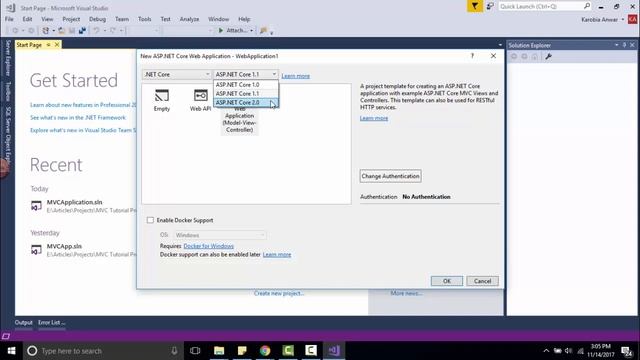Click the OK button
This screenshot has height=360, width=640.
(x=447, y=281)
